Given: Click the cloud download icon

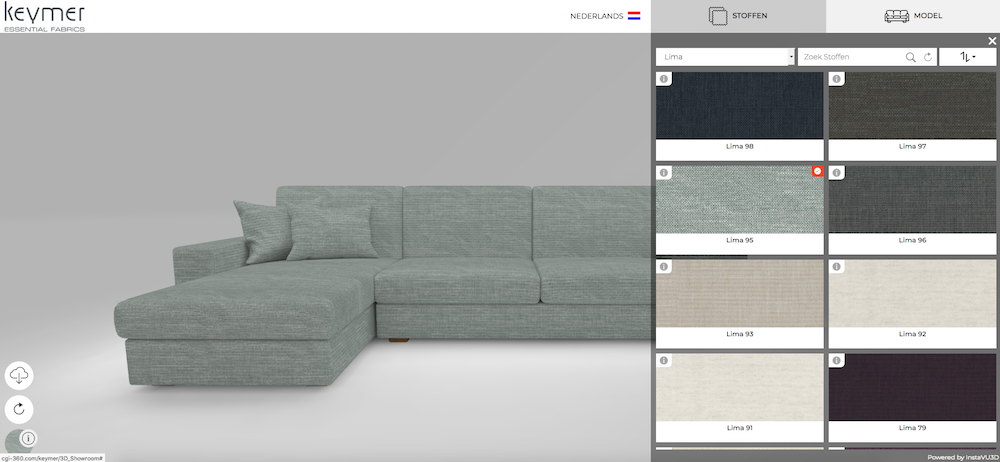Looking at the screenshot, I should click(x=19, y=376).
